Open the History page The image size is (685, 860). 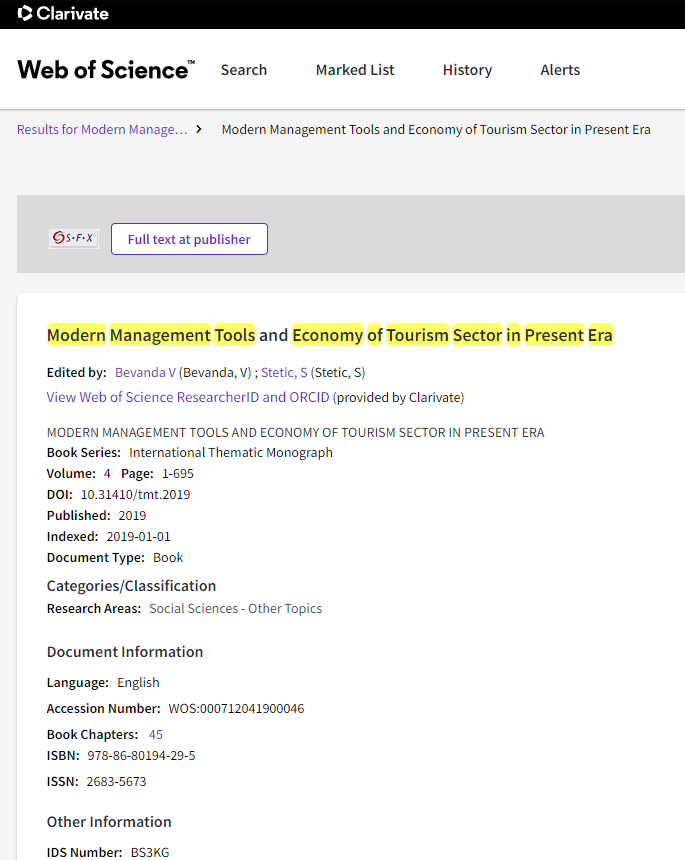[467, 70]
